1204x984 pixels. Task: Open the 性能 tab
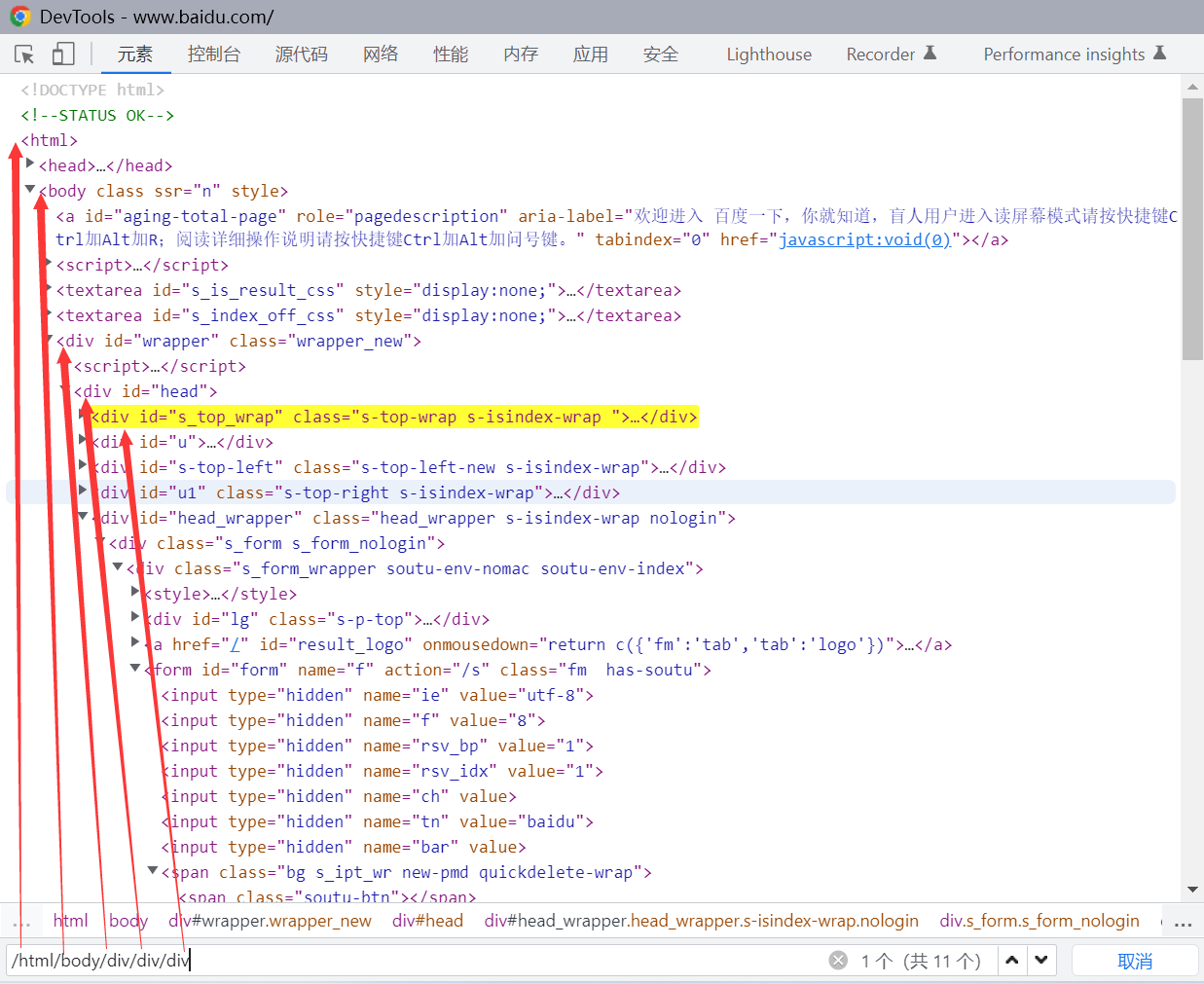point(451,55)
